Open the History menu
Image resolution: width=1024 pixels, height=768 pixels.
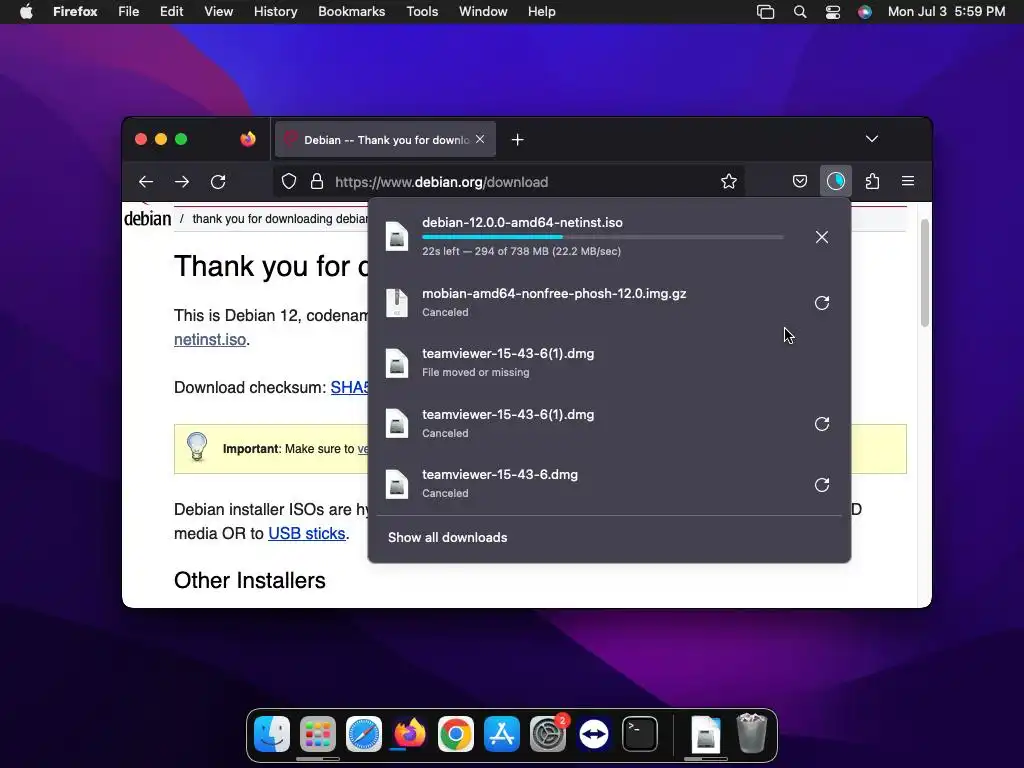coord(275,12)
